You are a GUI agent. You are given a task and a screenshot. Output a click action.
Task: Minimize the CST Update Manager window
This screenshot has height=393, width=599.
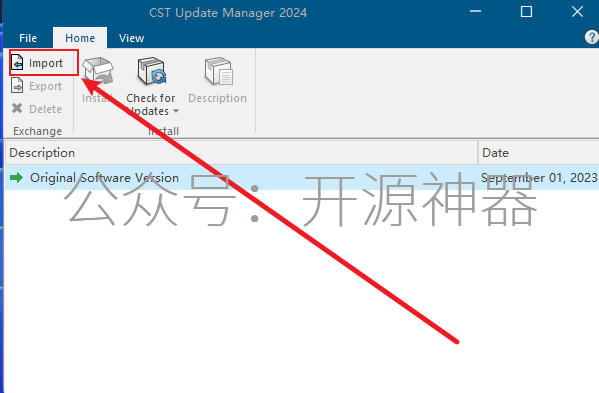tap(475, 12)
